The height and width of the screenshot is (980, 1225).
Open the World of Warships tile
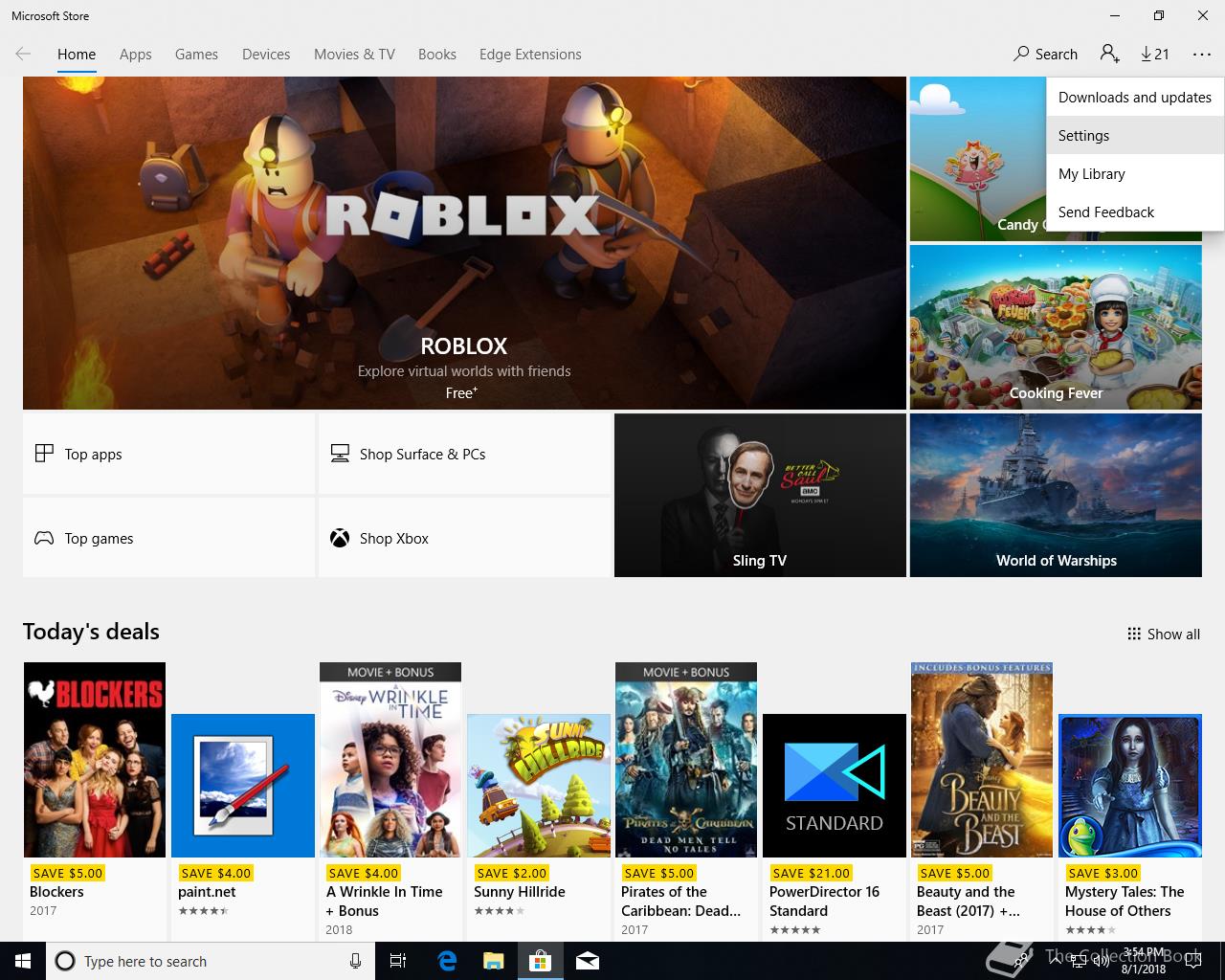point(1056,496)
